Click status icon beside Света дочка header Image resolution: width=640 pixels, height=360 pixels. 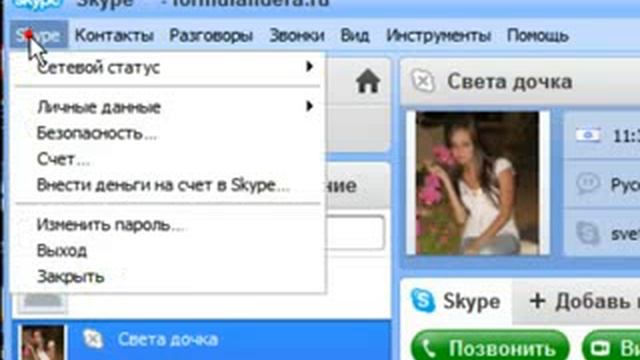(423, 81)
